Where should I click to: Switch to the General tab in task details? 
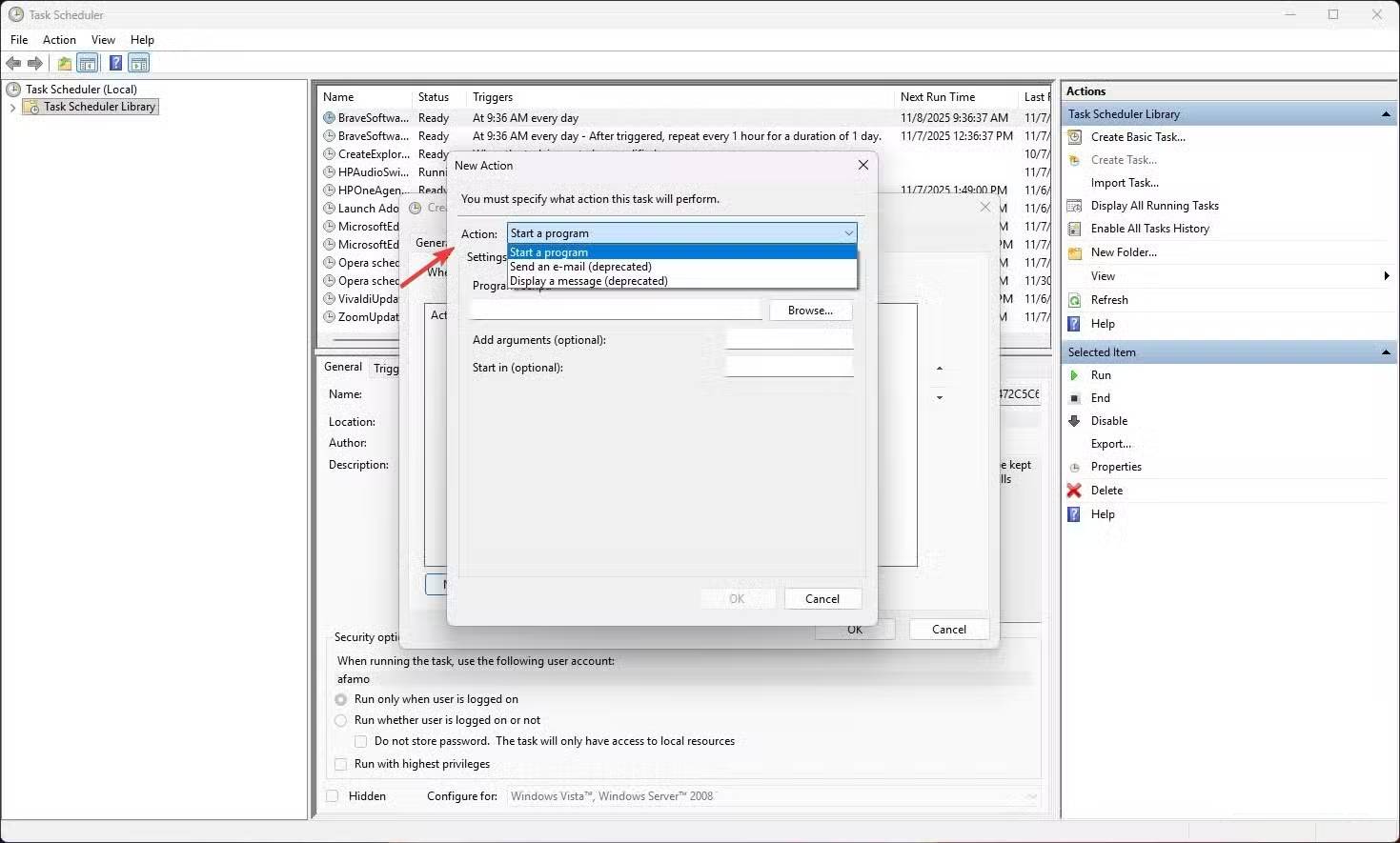pyautogui.click(x=343, y=367)
